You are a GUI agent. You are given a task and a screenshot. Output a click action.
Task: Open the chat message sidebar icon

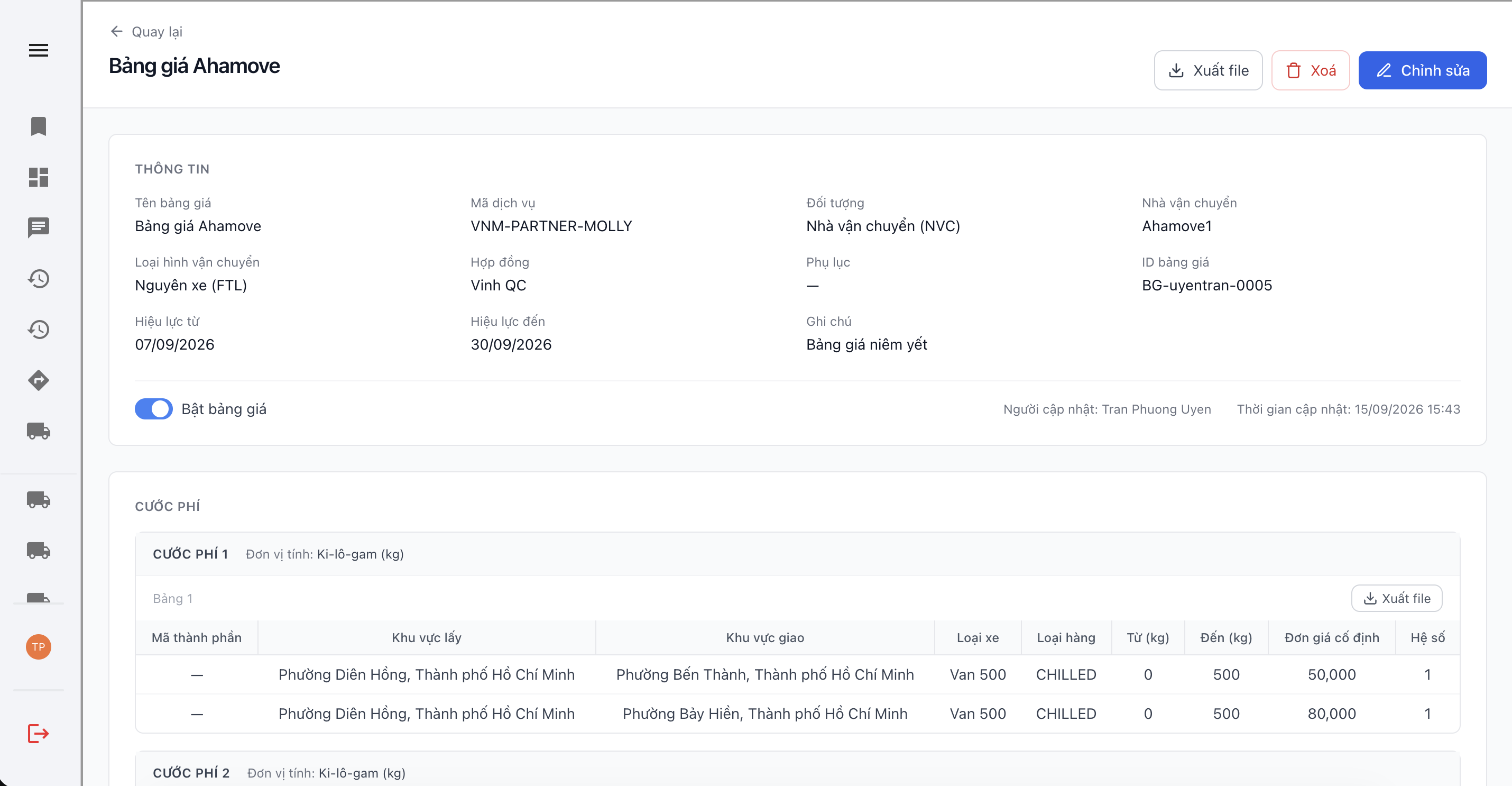[38, 227]
